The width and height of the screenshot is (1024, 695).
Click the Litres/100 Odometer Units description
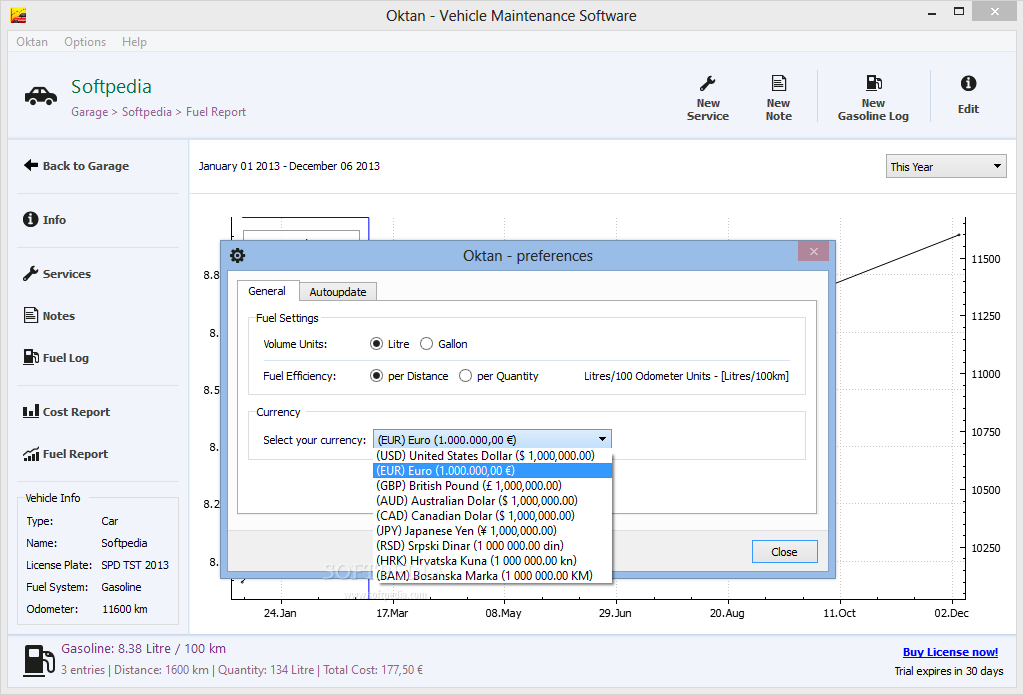pyautogui.click(x=686, y=376)
